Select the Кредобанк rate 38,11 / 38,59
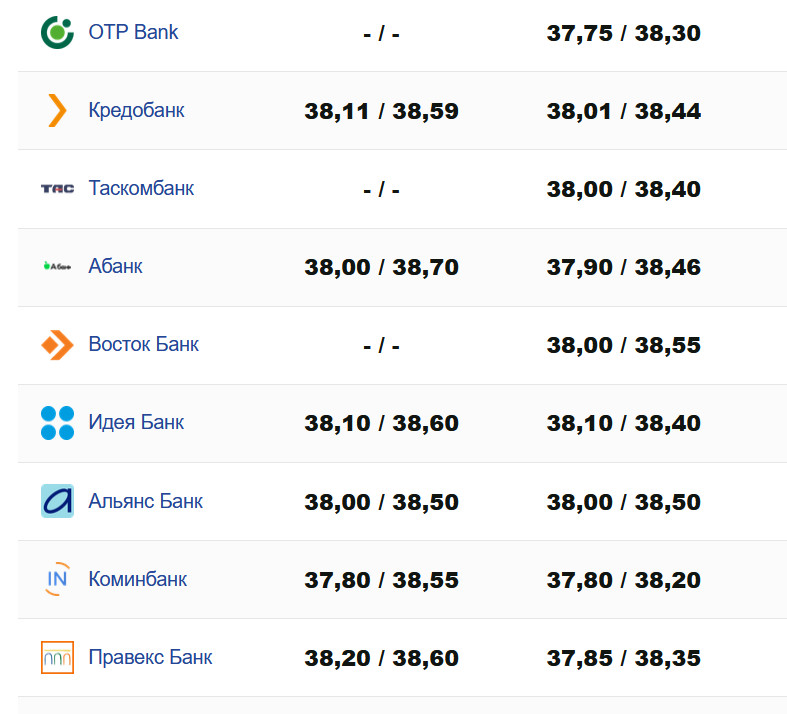This screenshot has height=714, width=787. (381, 111)
